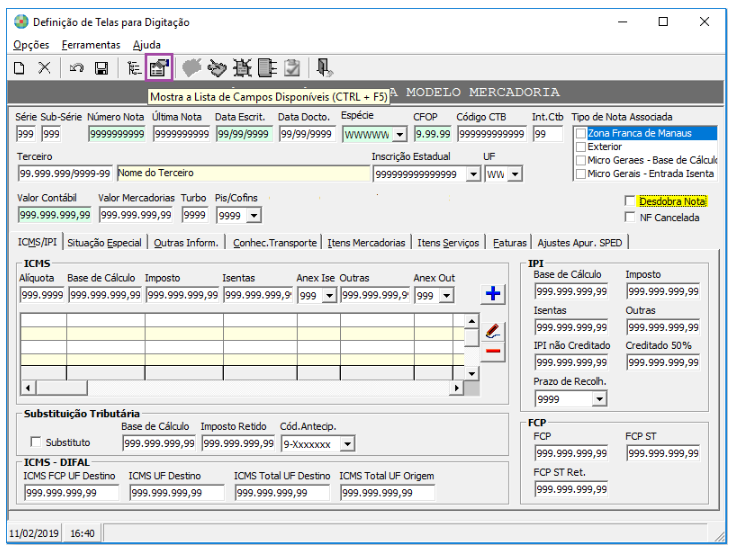
Task: Click the new blank document toolbar icon
Action: [x=19, y=68]
